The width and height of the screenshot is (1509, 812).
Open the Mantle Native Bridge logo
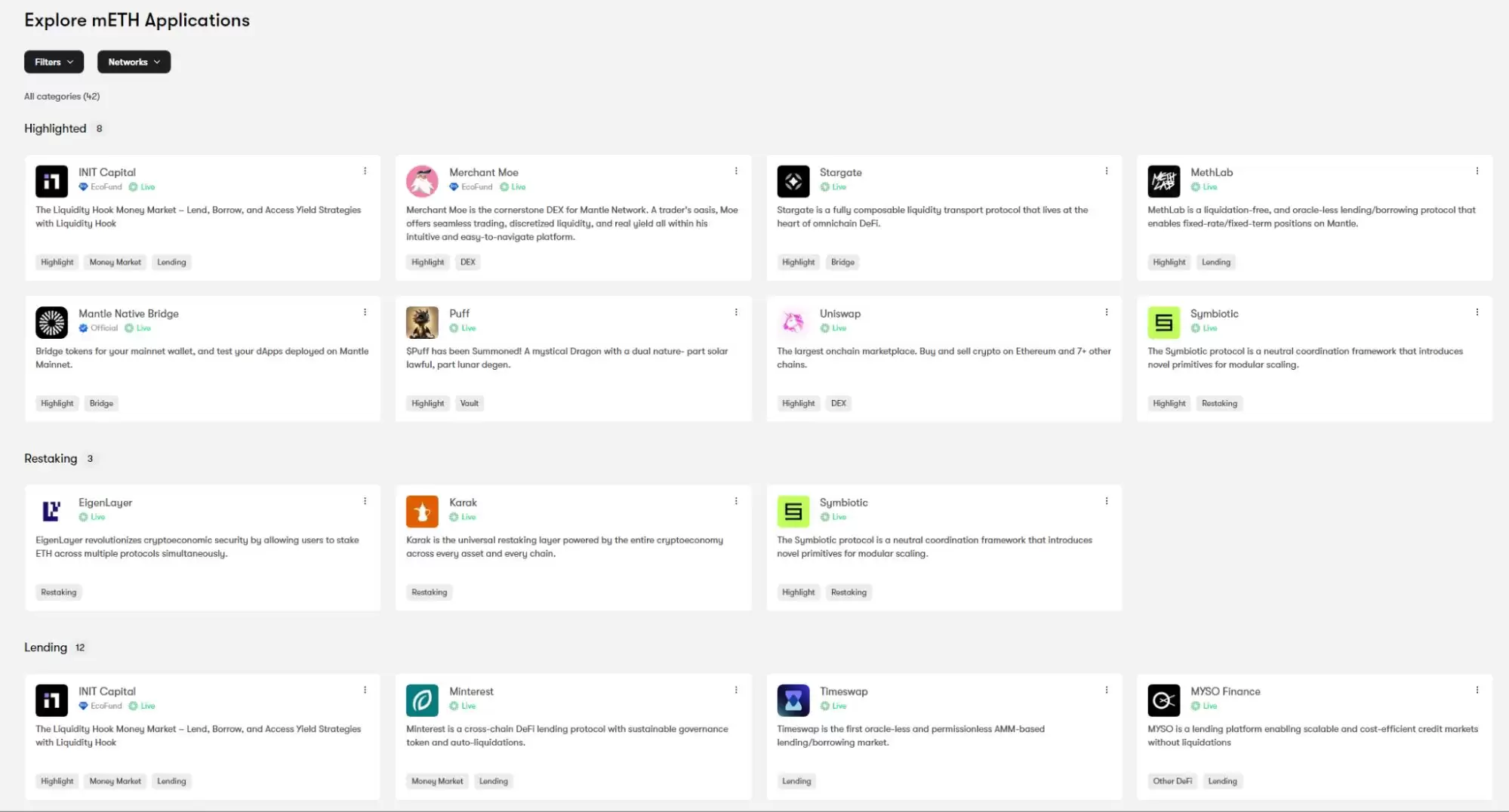coord(51,322)
